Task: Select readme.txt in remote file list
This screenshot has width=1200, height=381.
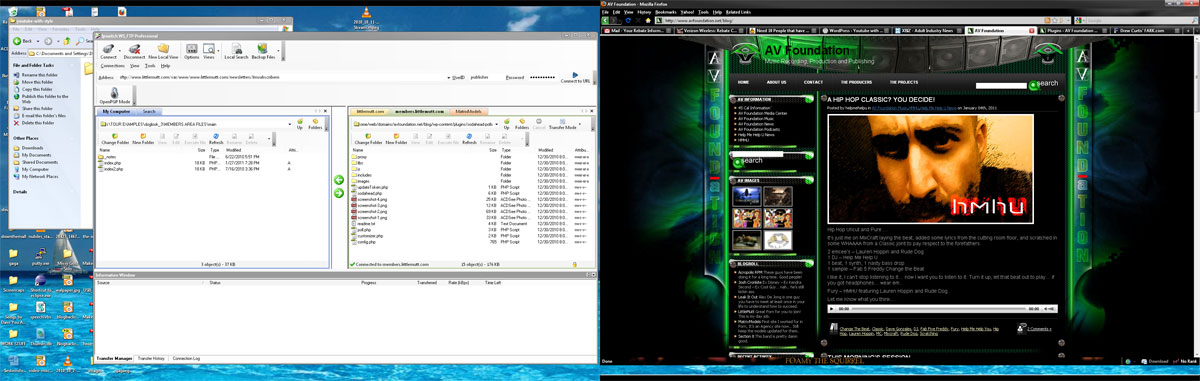Action: coord(364,224)
